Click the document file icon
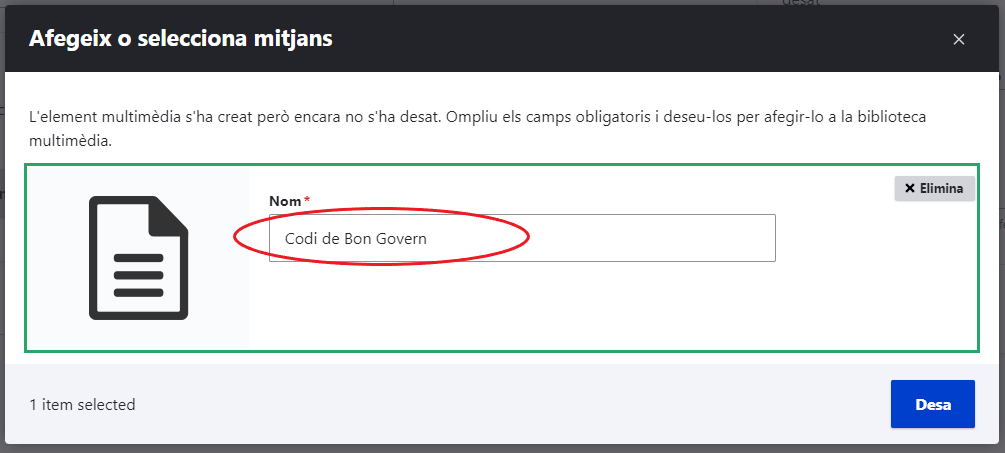The width and height of the screenshot is (1005, 453). click(x=138, y=258)
